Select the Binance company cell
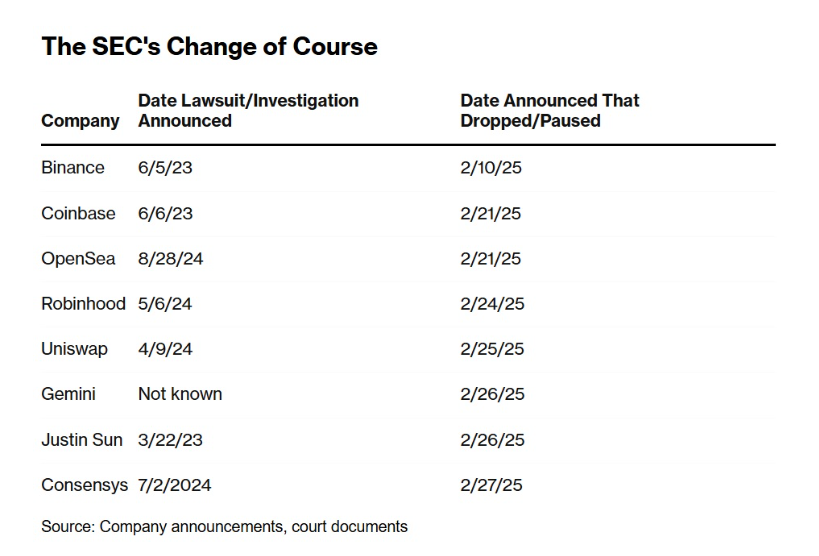This screenshot has width=819, height=556. click(73, 168)
